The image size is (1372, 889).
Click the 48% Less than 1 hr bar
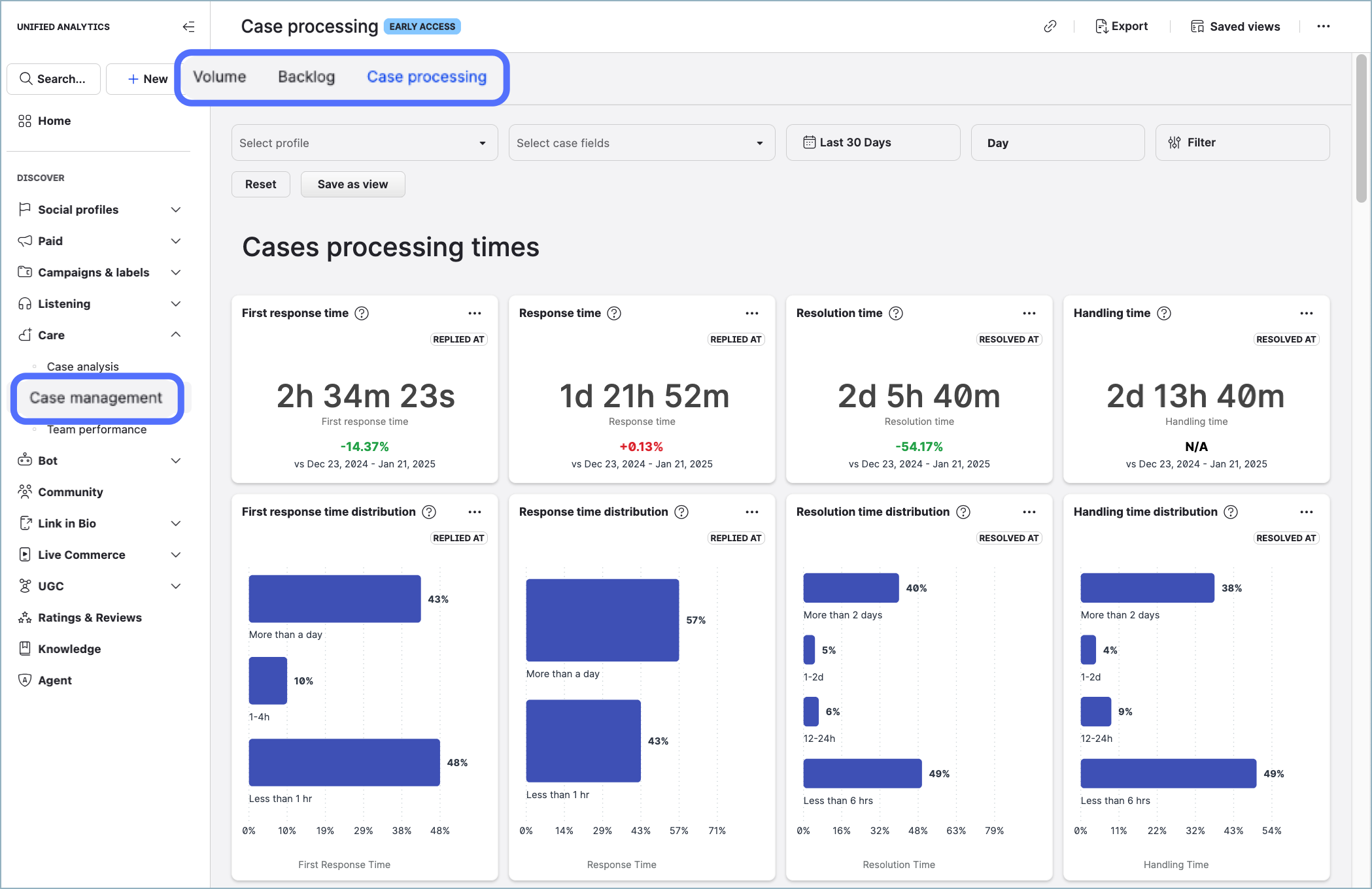pyautogui.click(x=344, y=762)
